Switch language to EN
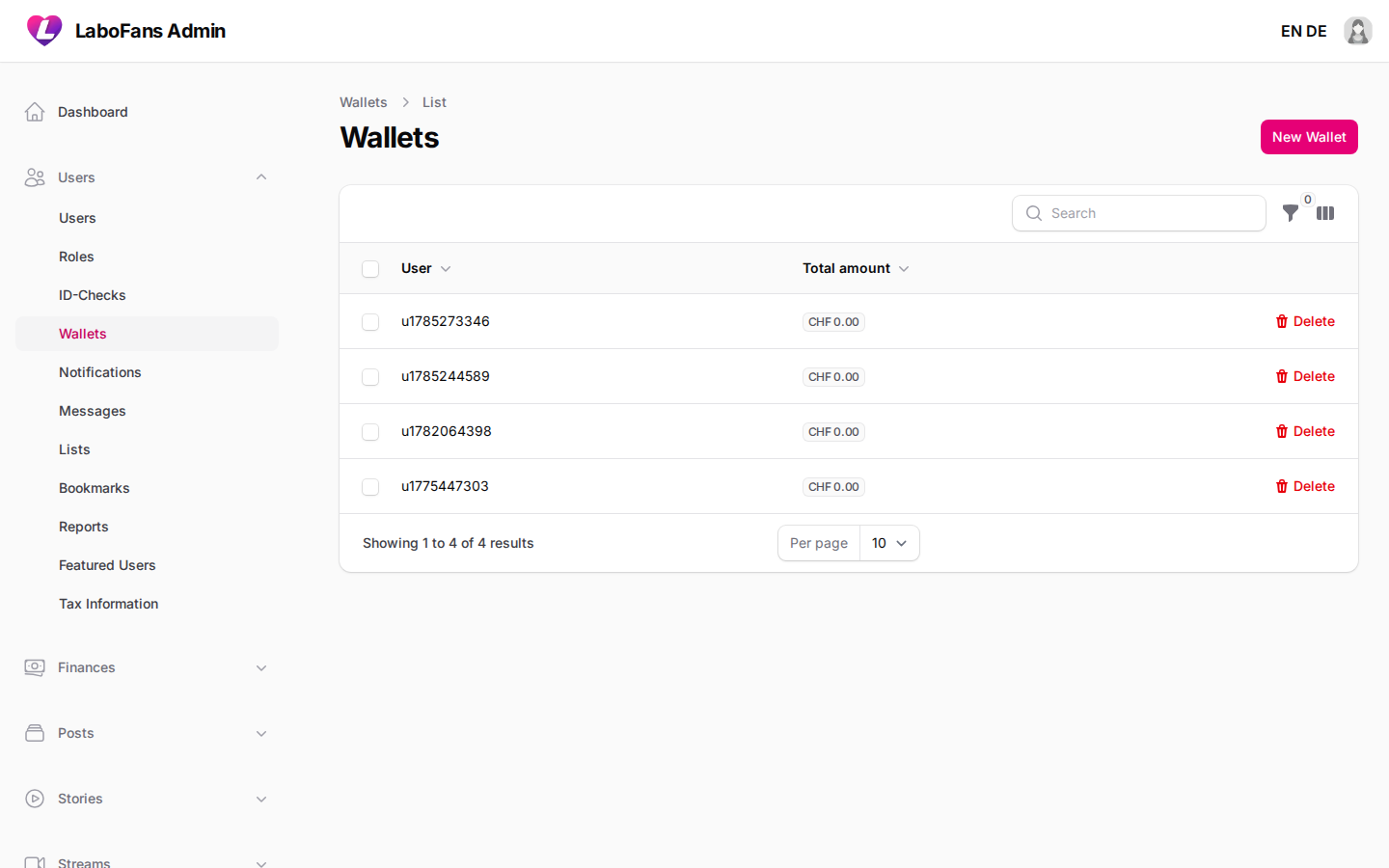1389x868 pixels. (1291, 31)
